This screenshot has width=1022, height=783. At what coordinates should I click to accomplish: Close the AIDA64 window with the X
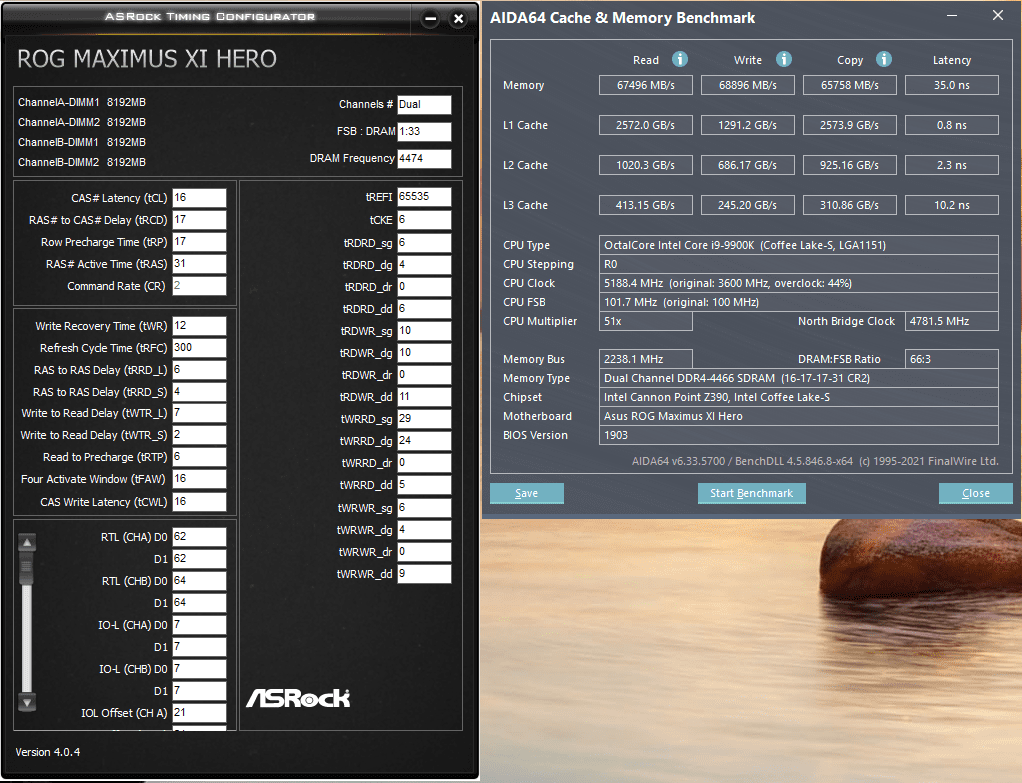point(998,15)
